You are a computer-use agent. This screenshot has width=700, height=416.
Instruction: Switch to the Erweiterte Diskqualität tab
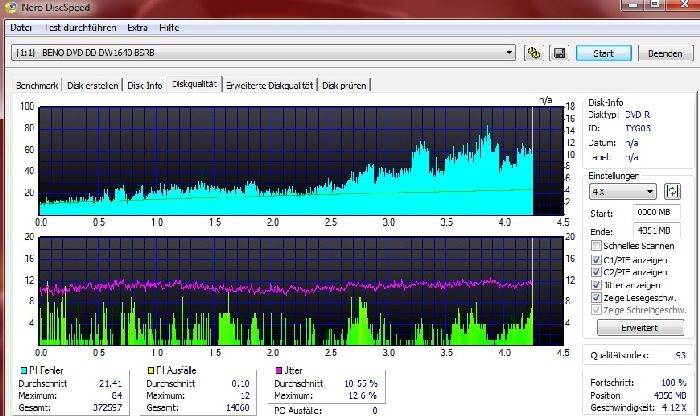[270, 85]
